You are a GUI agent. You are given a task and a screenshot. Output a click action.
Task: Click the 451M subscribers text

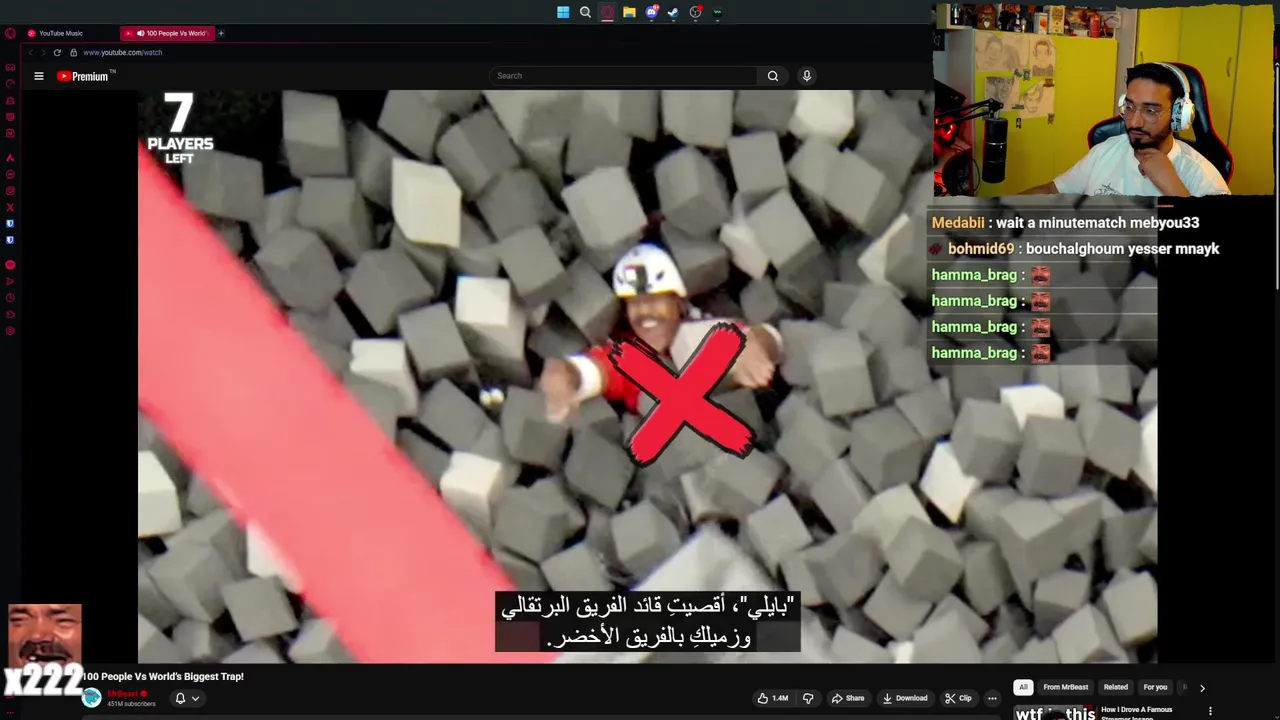point(131,704)
